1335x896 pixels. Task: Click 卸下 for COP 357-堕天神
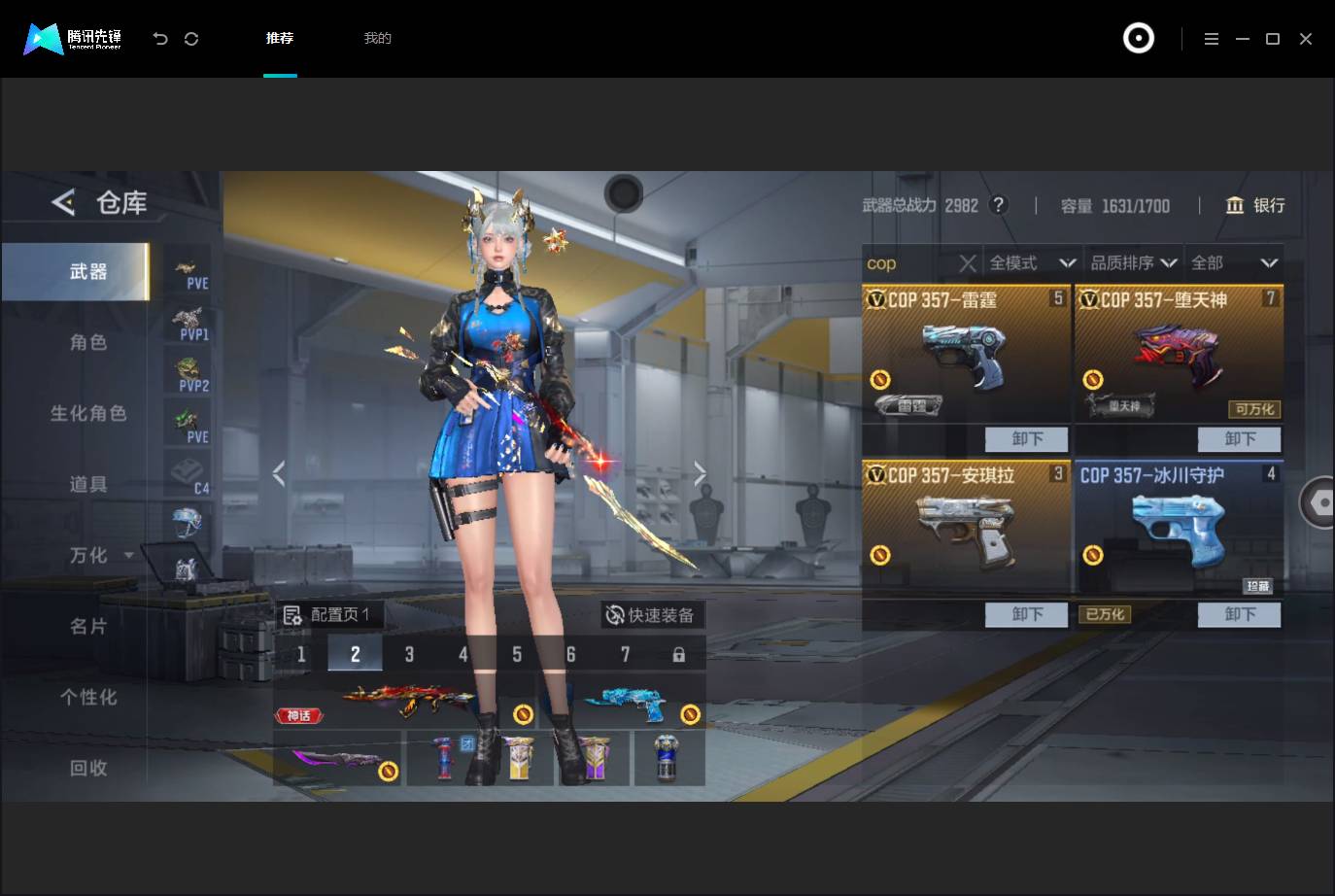coord(1240,439)
